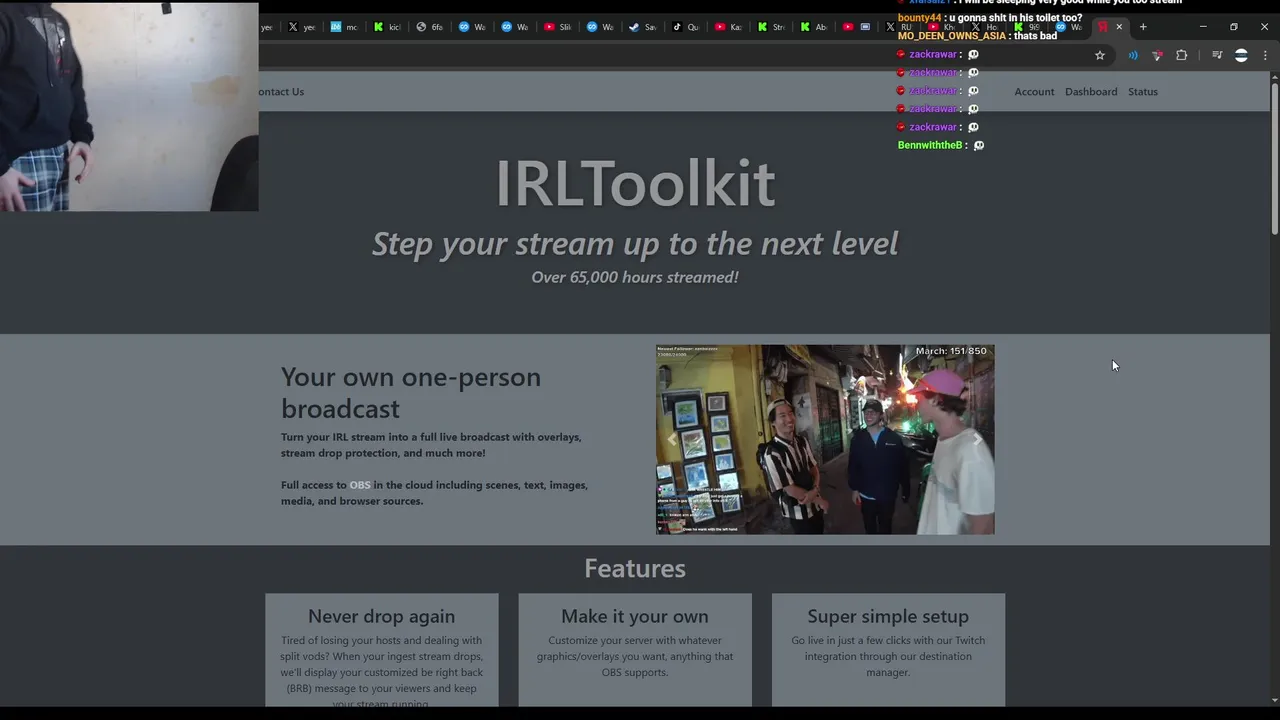1280x720 pixels.
Task: Click the 'Never drop again' card title
Action: click(382, 616)
